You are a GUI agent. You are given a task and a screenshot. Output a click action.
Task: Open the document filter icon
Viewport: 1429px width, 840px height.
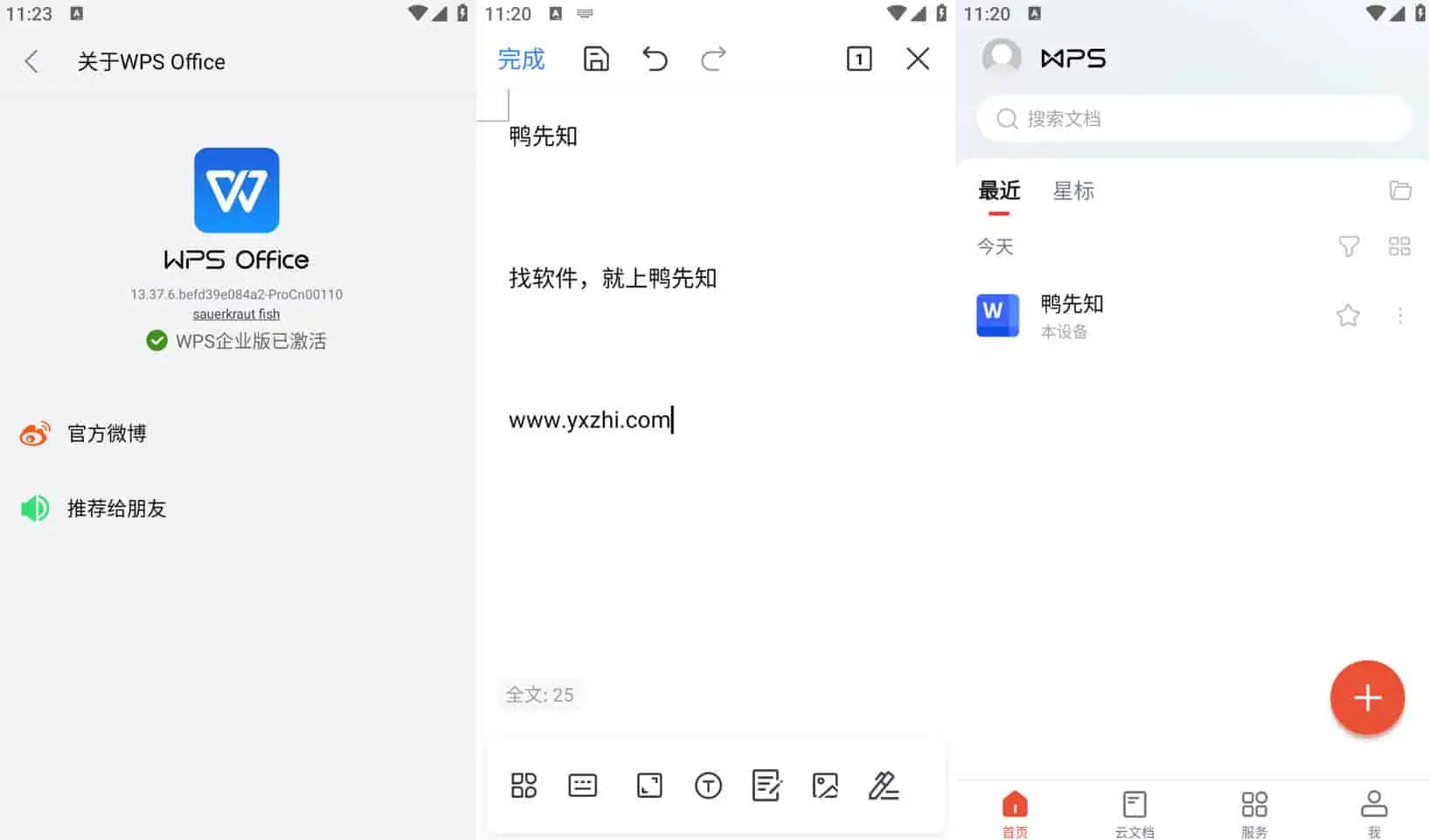1349,247
